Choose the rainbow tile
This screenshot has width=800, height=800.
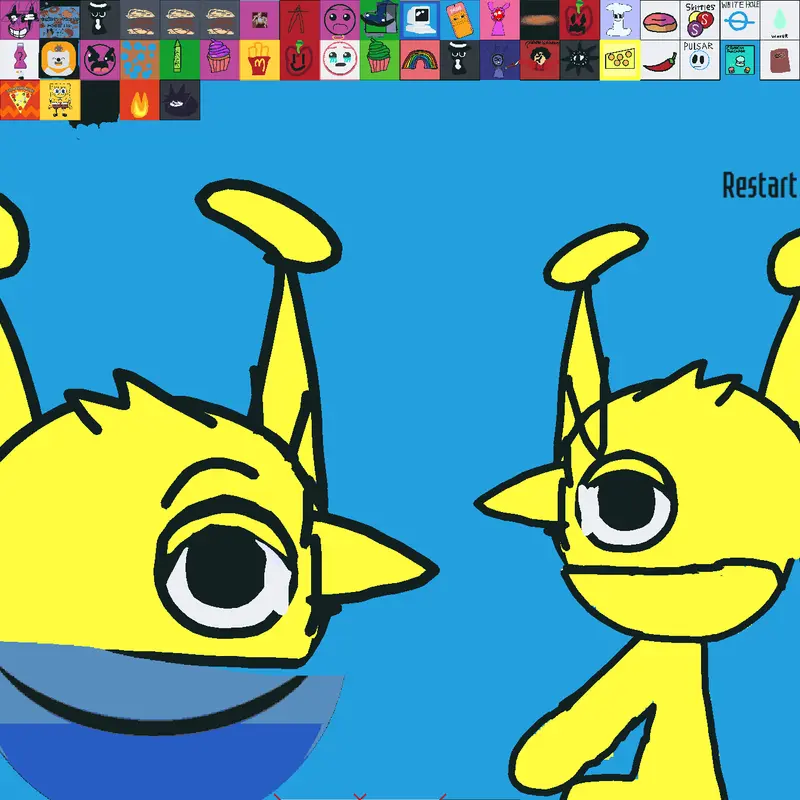tap(419, 60)
